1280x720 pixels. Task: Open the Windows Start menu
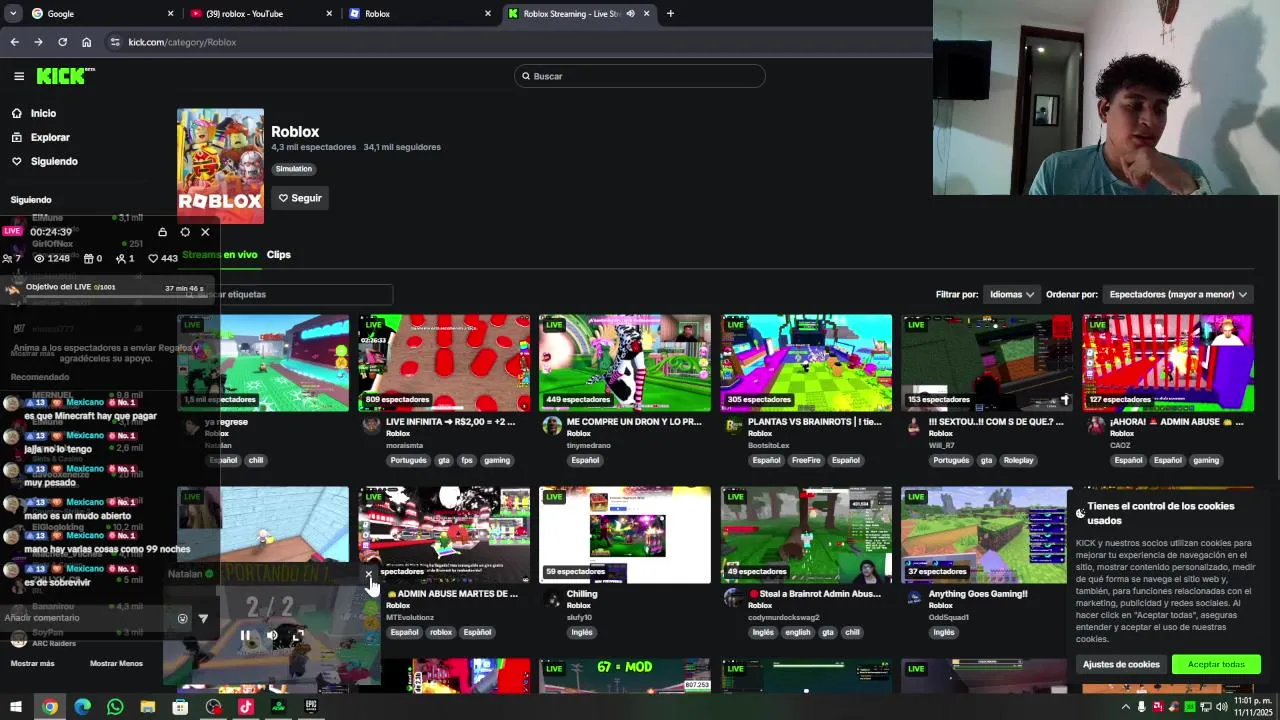[x=16, y=707]
